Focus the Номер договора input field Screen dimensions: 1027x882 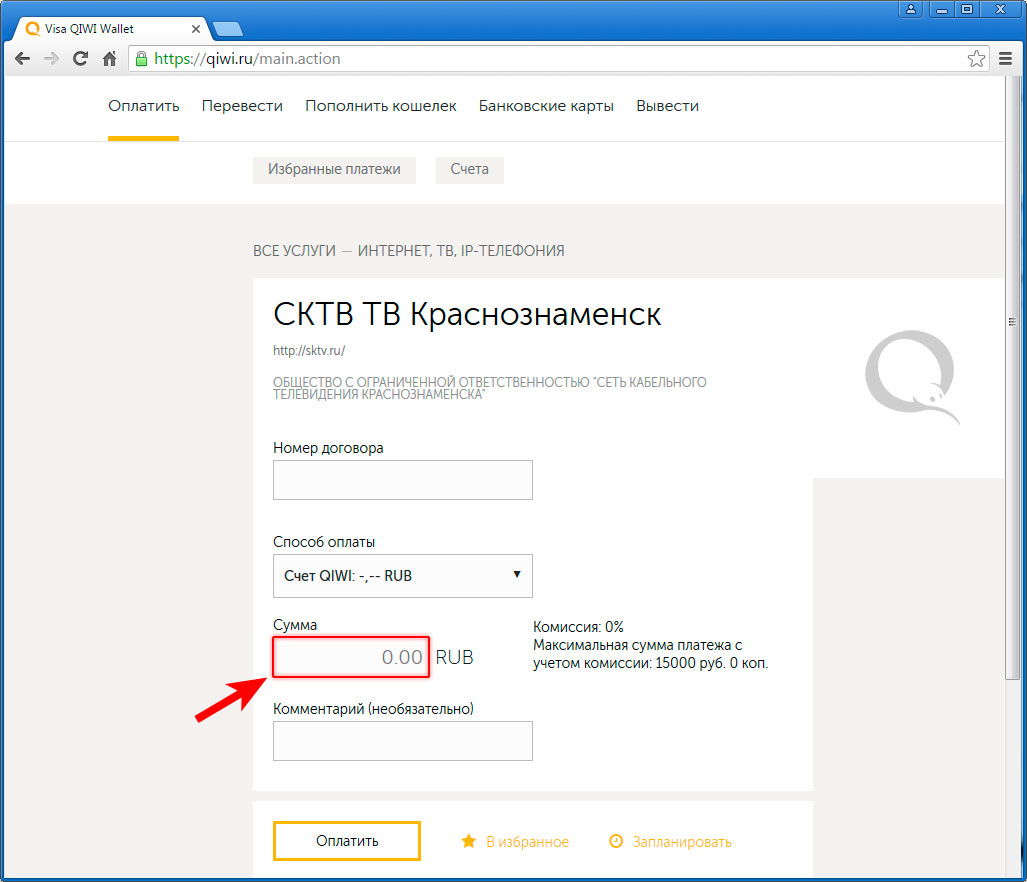coord(403,480)
